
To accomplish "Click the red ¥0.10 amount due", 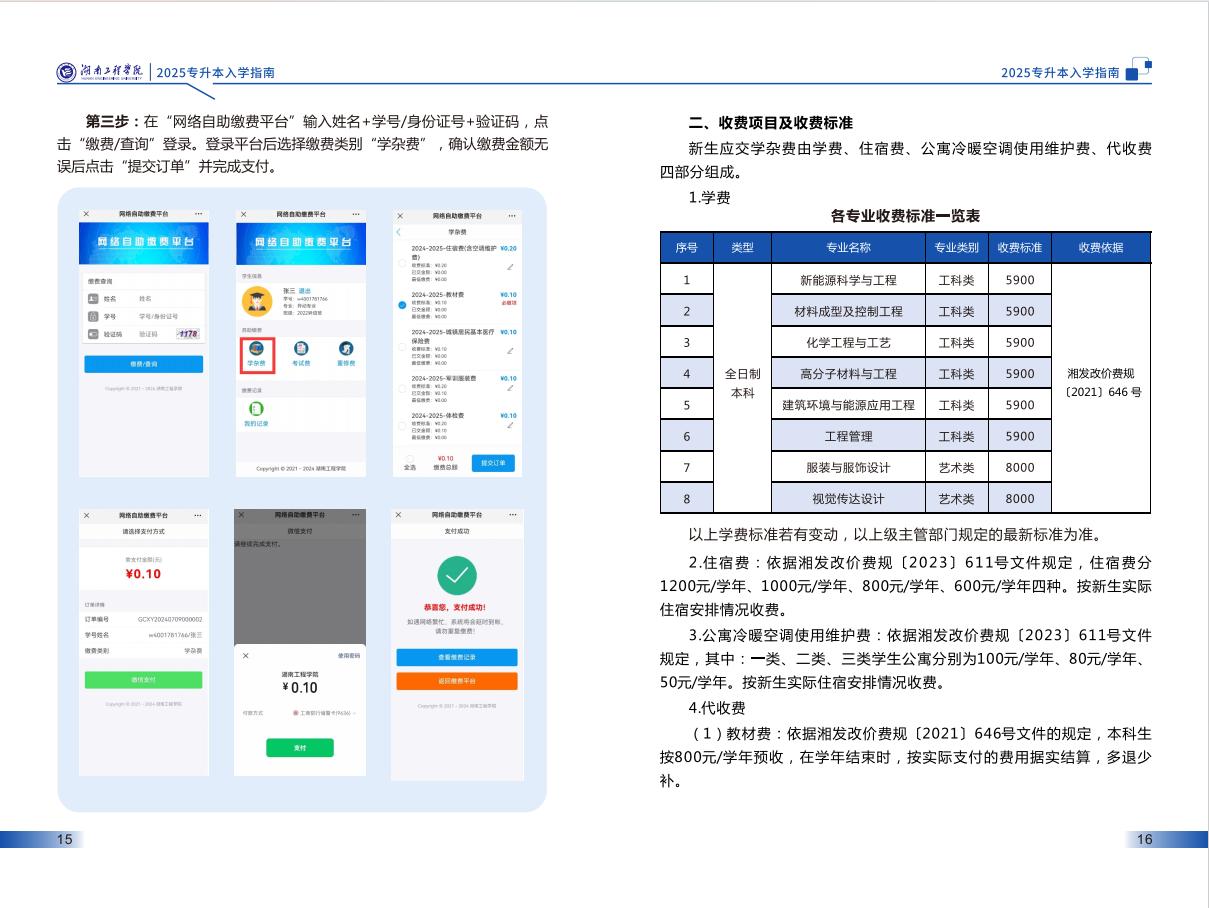I will click(x=143, y=573).
